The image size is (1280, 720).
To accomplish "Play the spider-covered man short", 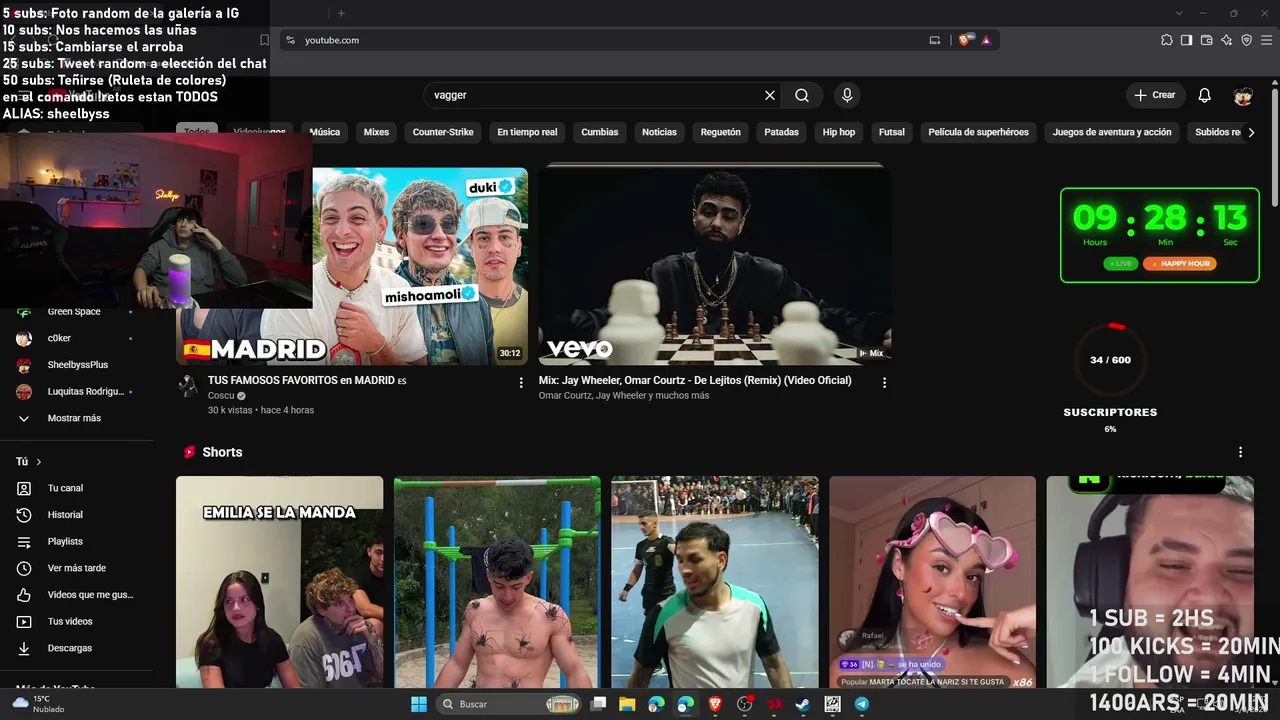I will tap(497, 582).
